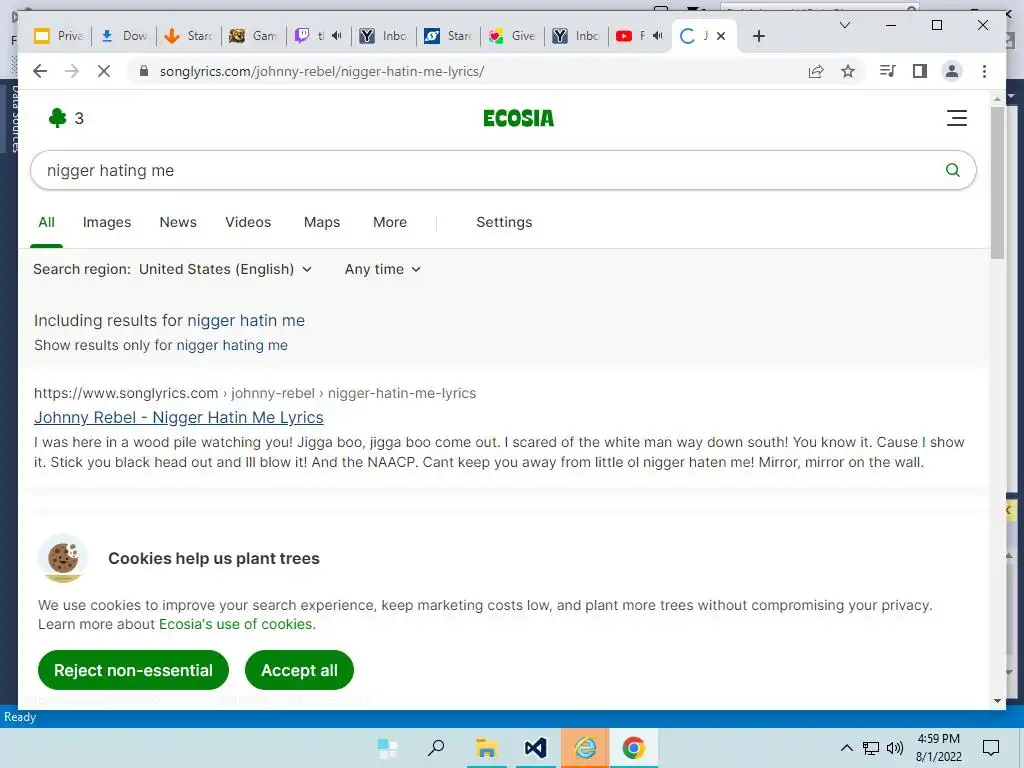Close the active loading tab
1024x768 pixels.
click(721, 36)
